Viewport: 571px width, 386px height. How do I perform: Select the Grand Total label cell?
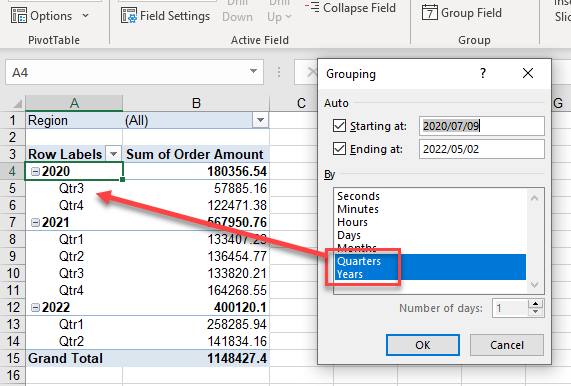pyautogui.click(x=74, y=358)
